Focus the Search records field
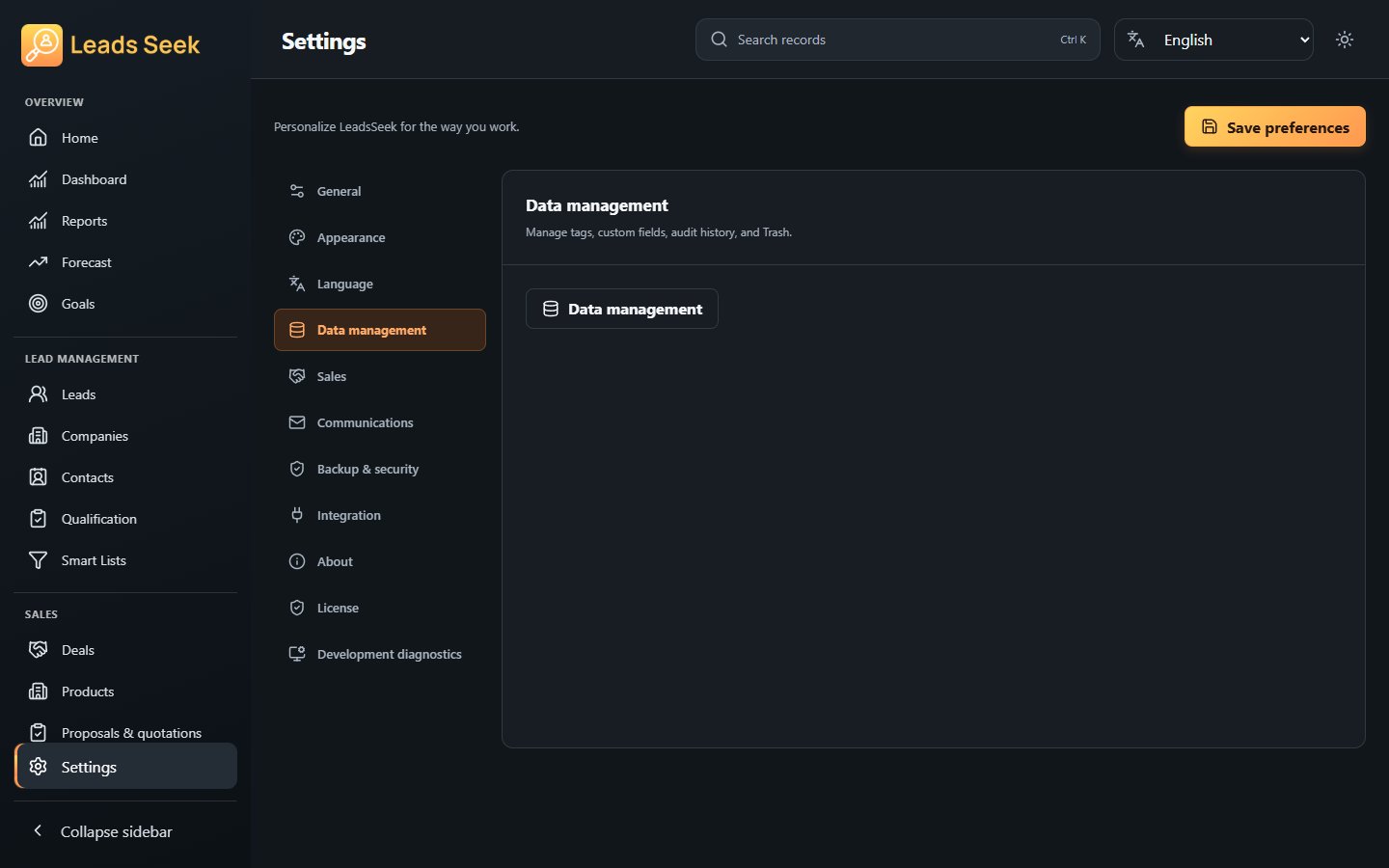Screen dimensions: 1389x868 coord(897,40)
